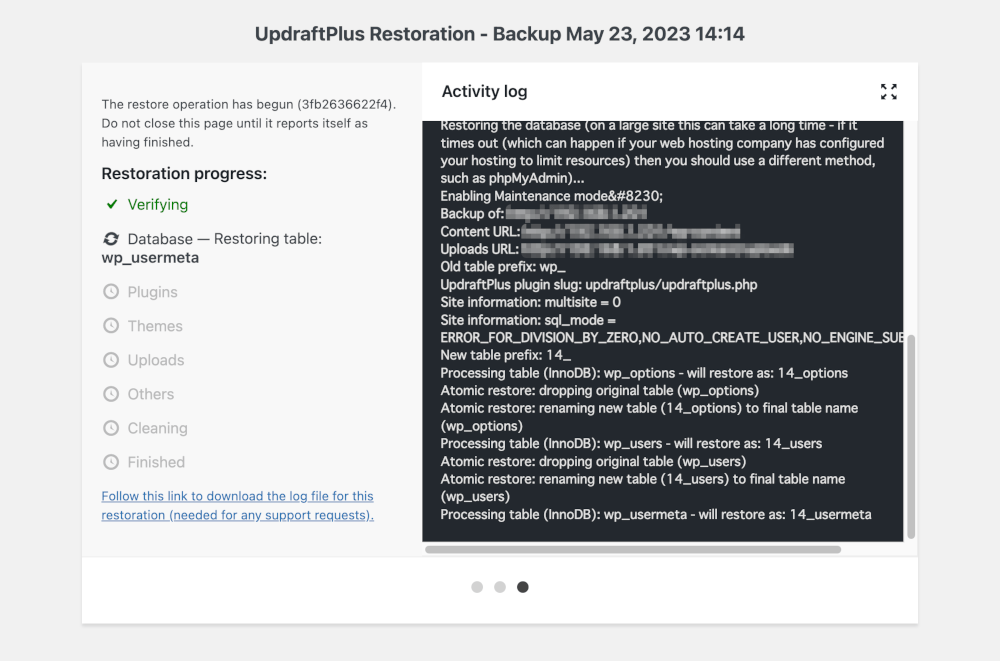This screenshot has width=1000, height=661.
Task: Click the 'Enabling Maintenance mode' log line
Action: 552,196
